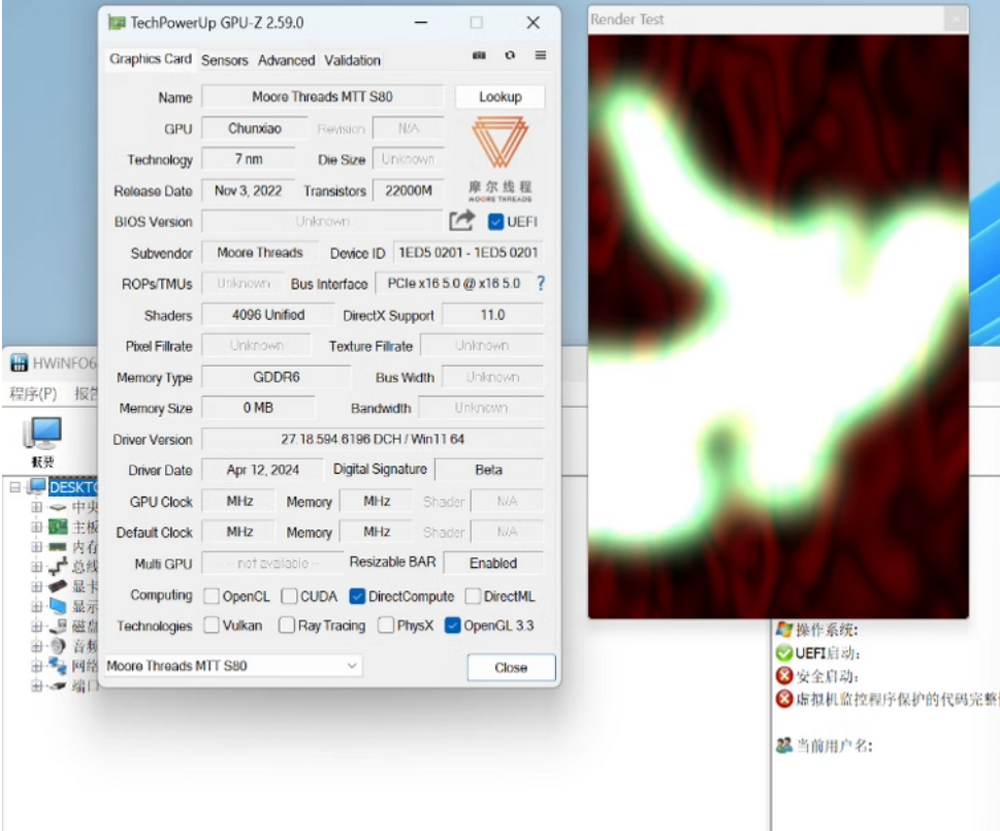Expand the 中央 node in HWiNFO tree
This screenshot has width=1000, height=831.
point(37,507)
